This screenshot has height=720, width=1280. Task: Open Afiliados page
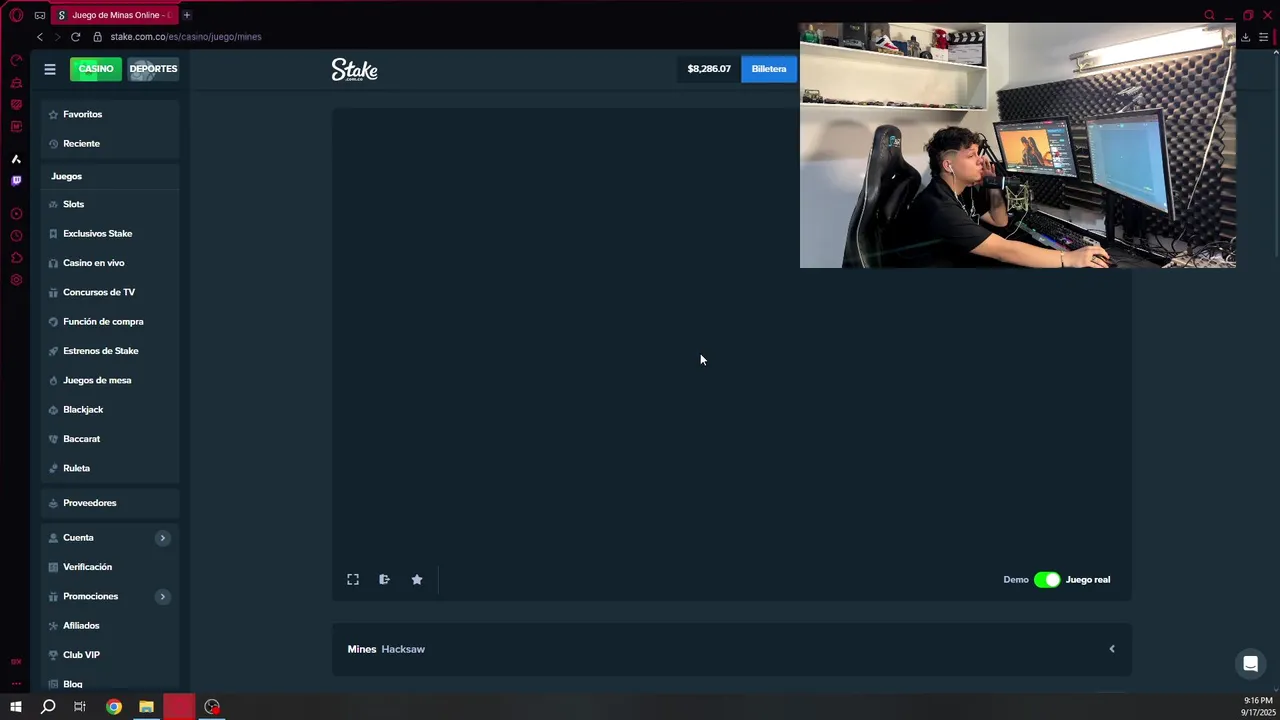point(110,626)
